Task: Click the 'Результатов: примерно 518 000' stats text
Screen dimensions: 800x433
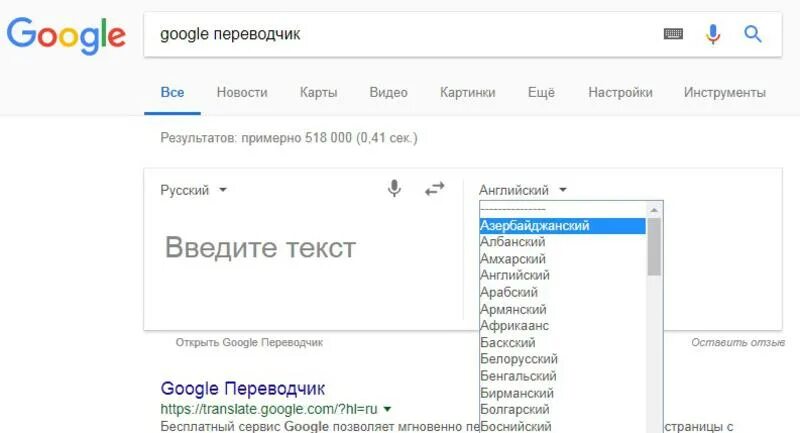Action: click(289, 138)
